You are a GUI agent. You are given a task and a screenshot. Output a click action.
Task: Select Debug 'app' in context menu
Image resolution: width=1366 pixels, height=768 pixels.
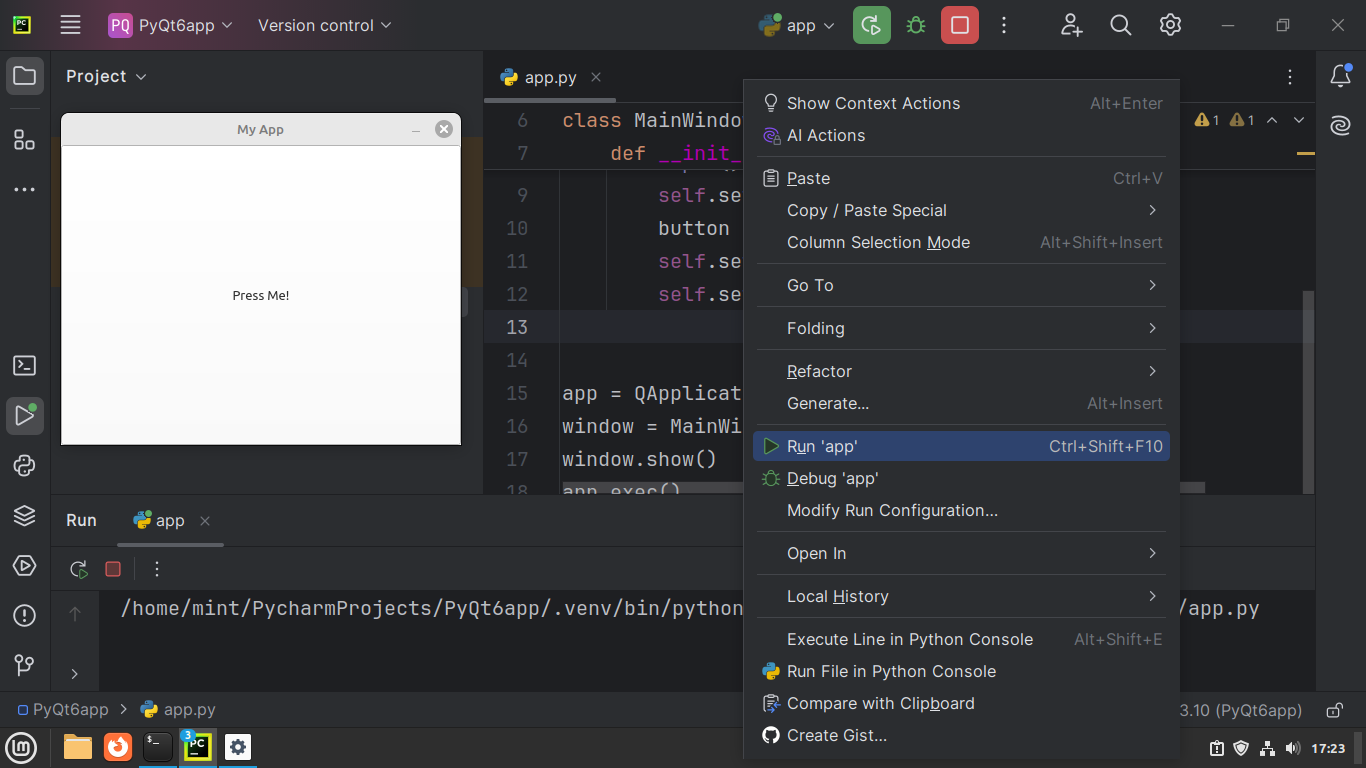coord(961,478)
